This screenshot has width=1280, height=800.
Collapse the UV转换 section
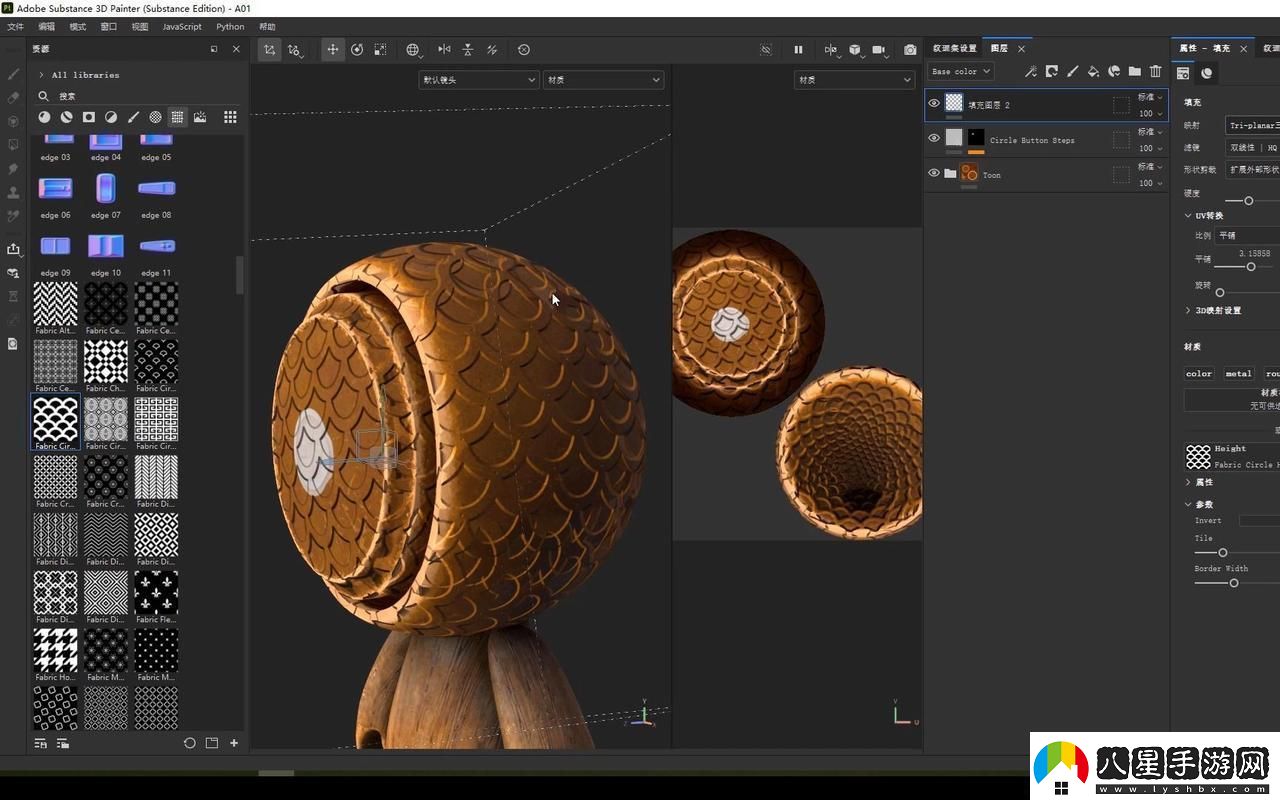1190,215
